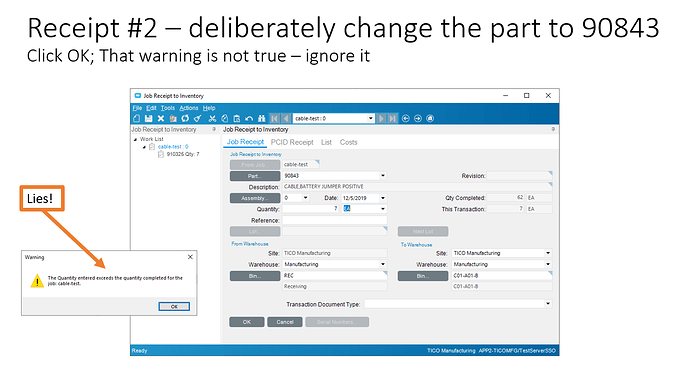Click the Refresh circular arrows toolbar icon
The height and width of the screenshot is (372, 690).
[x=185, y=118]
